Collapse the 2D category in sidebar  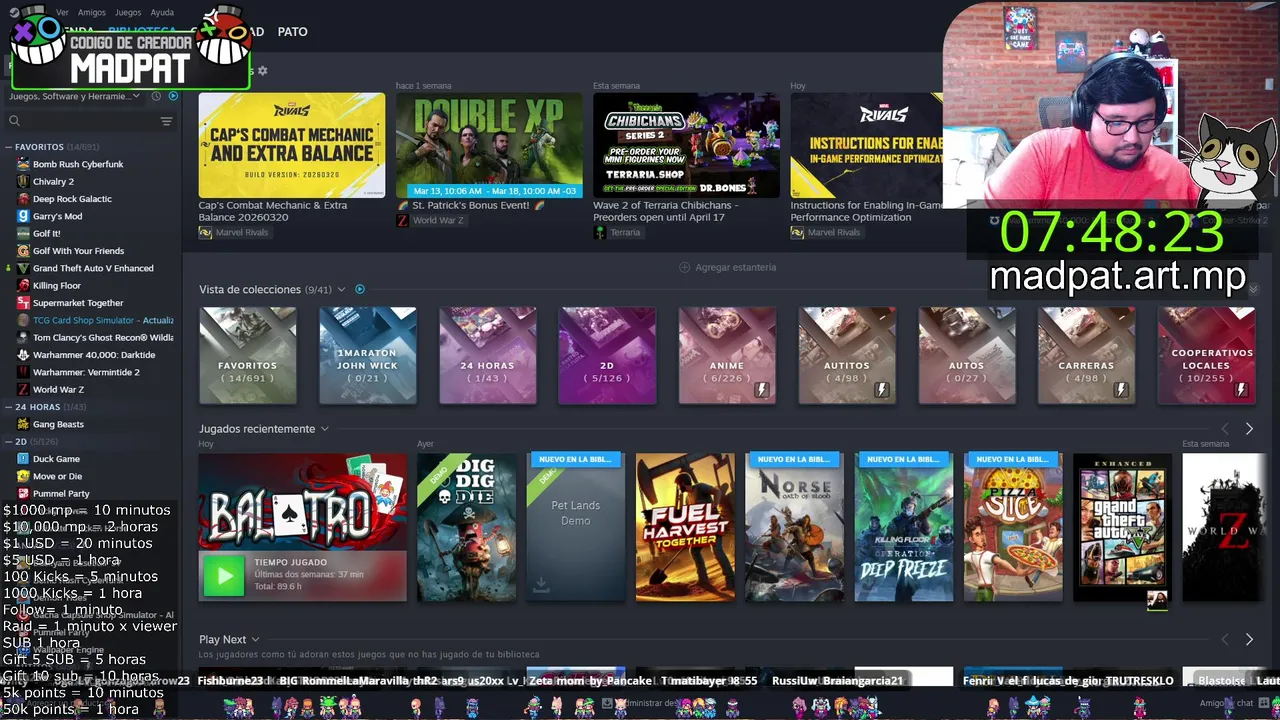point(8,441)
